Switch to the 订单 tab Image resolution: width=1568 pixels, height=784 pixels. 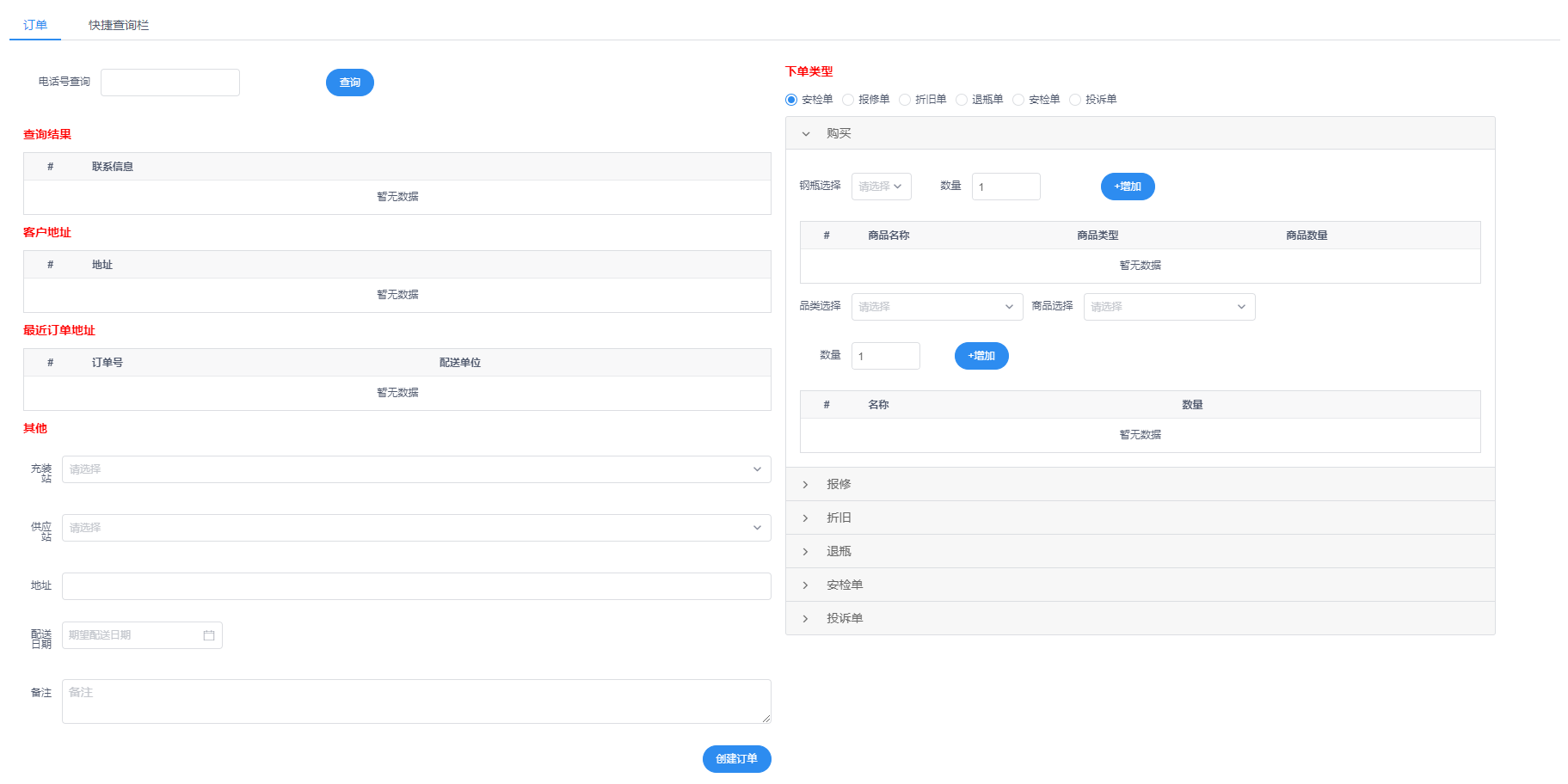[x=35, y=25]
